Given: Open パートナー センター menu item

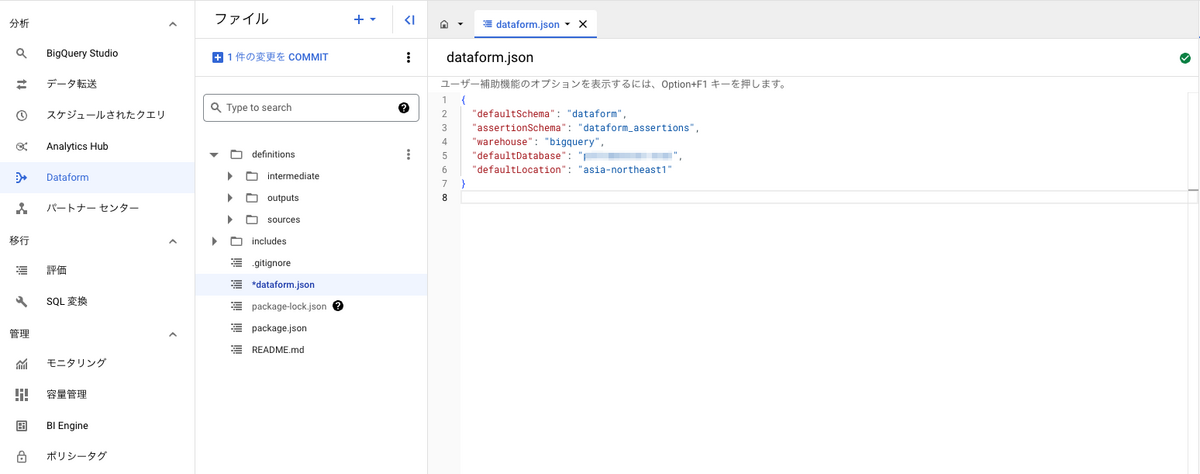Looking at the screenshot, I should pyautogui.click(x=97, y=208).
